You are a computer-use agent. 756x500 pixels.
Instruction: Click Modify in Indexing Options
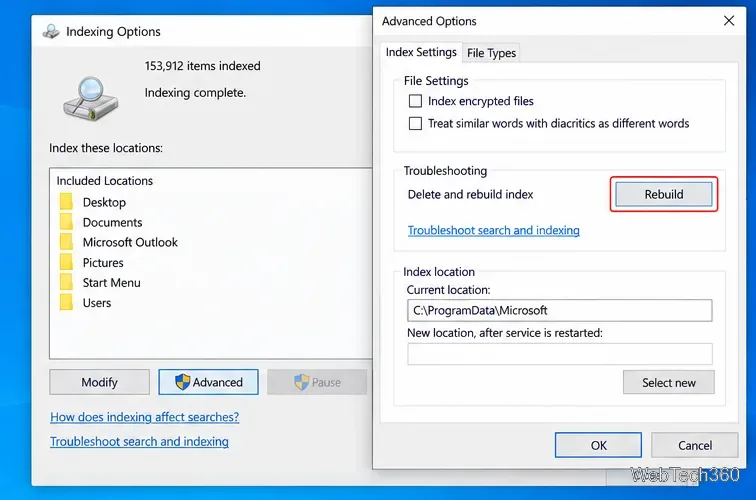(99, 382)
